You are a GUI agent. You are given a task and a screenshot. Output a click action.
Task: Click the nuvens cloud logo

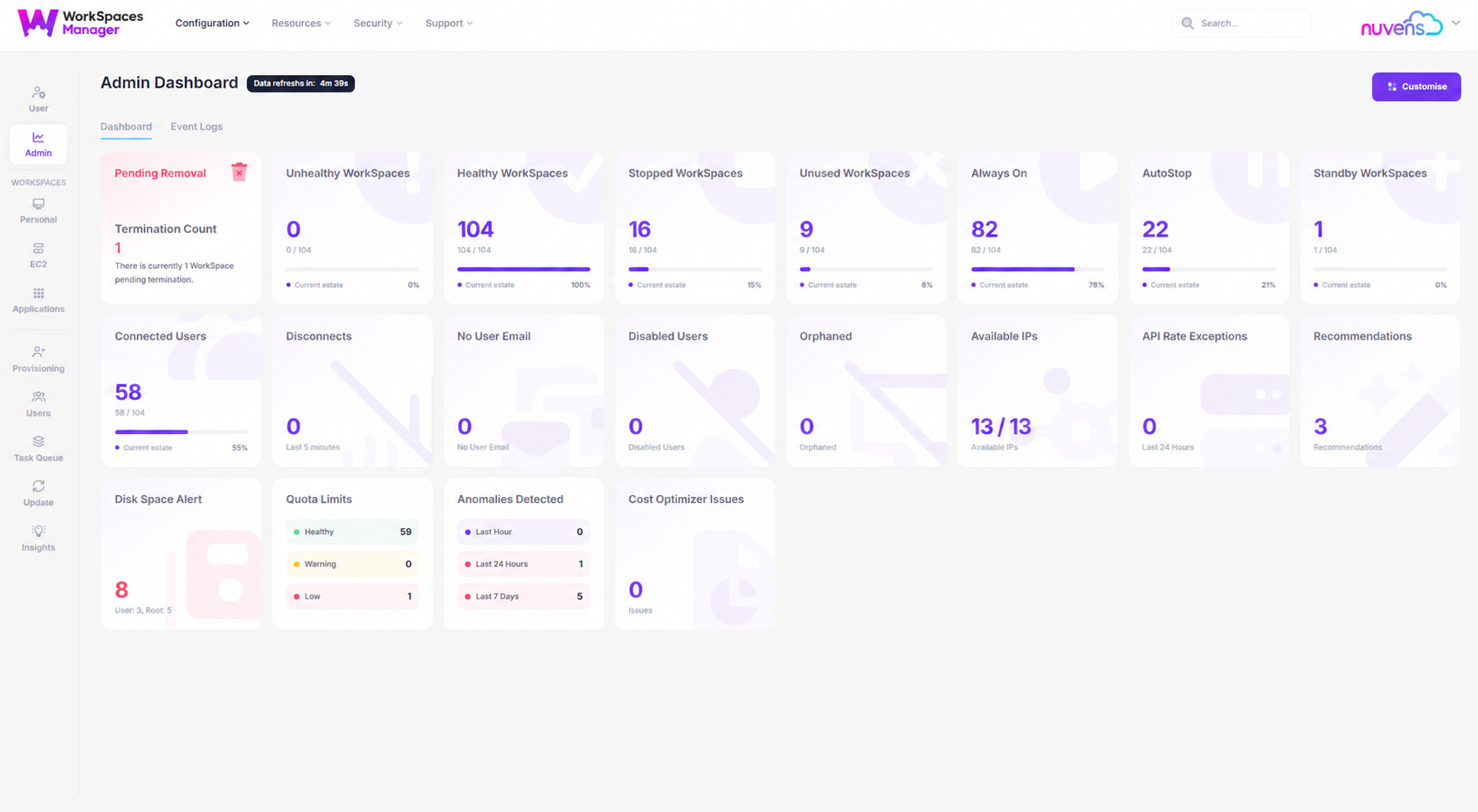[x=1401, y=24]
